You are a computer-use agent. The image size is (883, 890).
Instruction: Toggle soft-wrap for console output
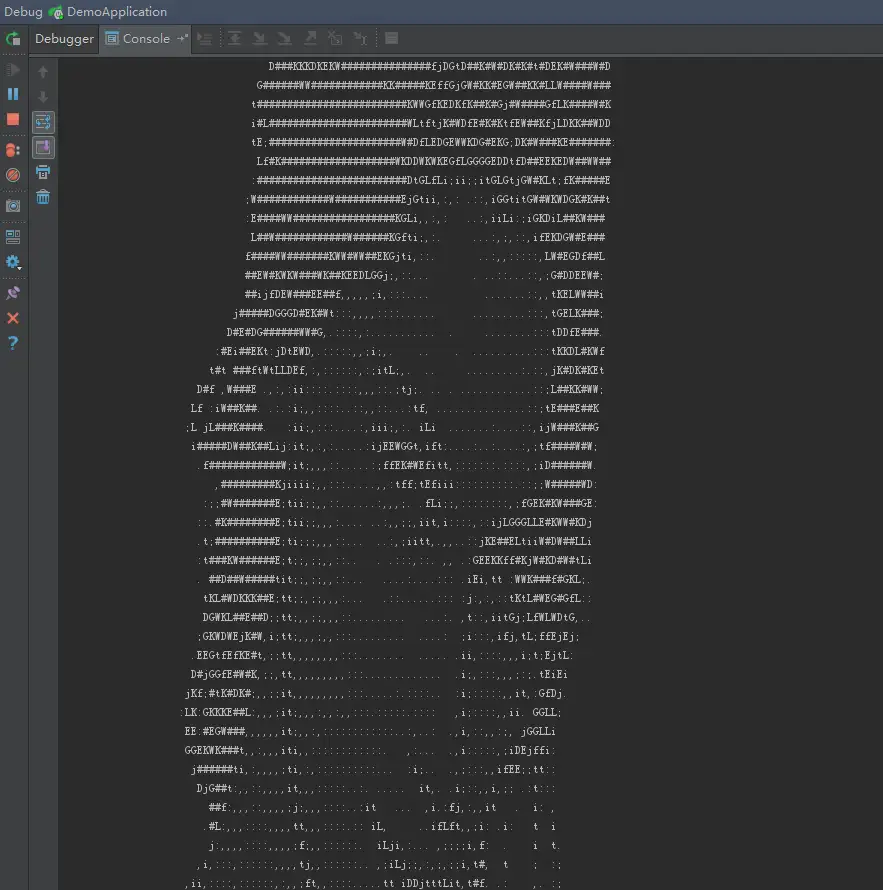click(x=43, y=122)
